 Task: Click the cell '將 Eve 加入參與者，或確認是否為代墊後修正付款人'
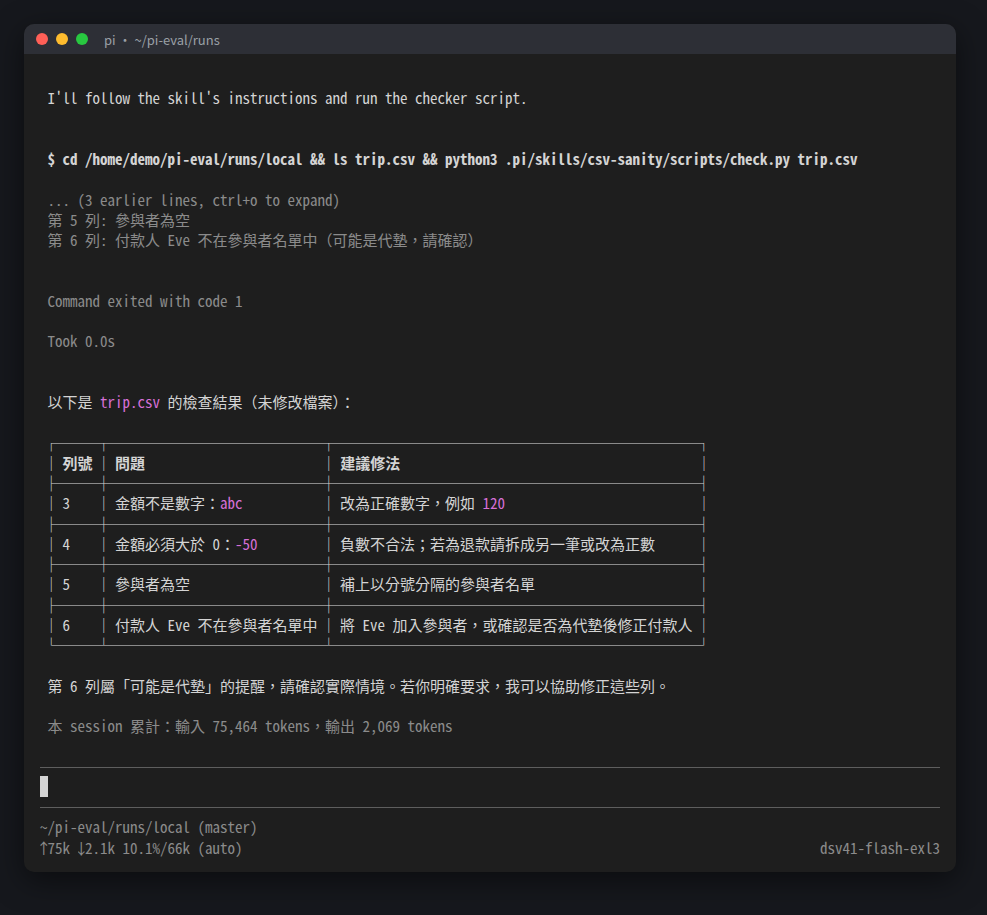click(x=516, y=626)
